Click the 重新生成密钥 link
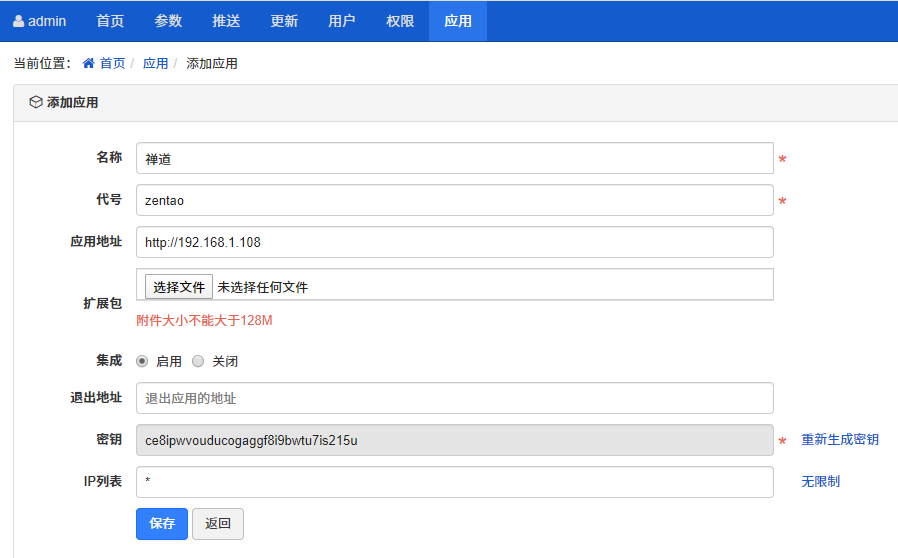 click(840, 439)
